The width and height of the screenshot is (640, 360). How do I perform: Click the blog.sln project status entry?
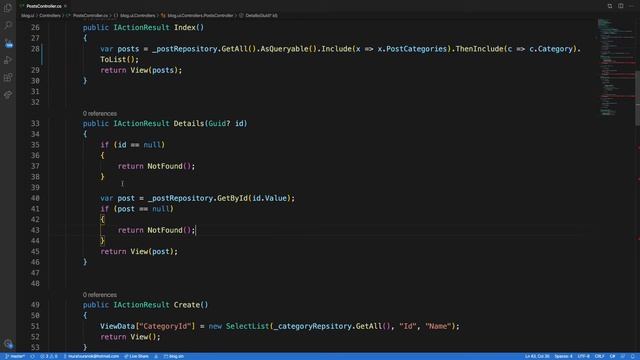click(174, 356)
